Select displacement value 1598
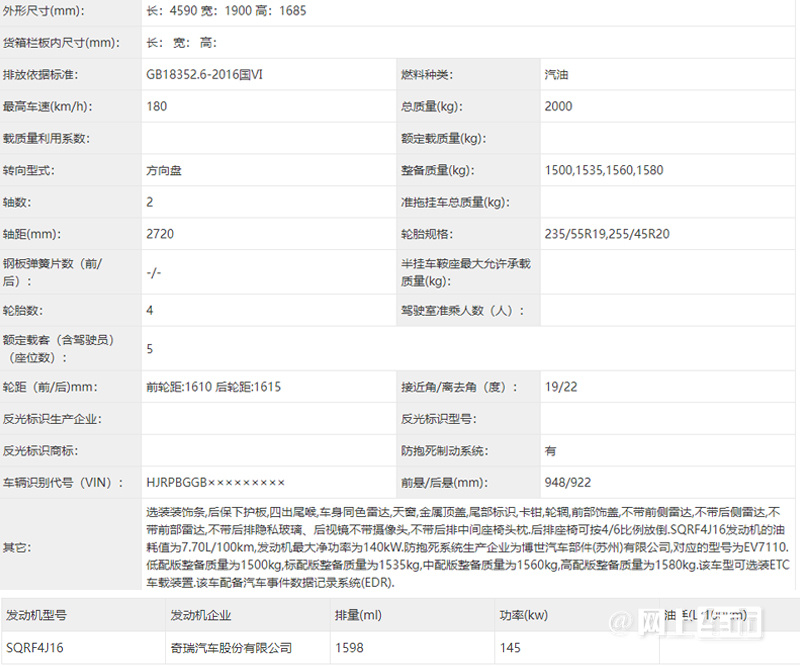This screenshot has height=667, width=800. [349, 648]
